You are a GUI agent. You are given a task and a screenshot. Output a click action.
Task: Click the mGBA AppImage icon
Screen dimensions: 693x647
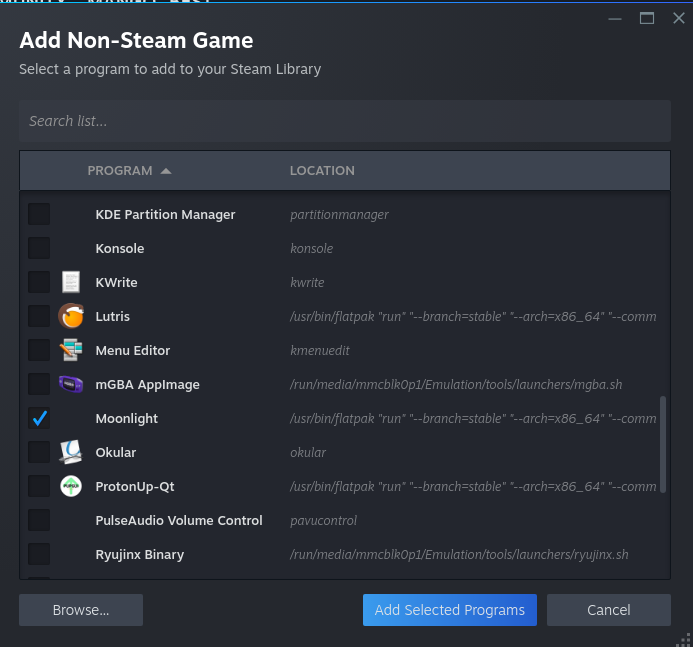(70, 384)
